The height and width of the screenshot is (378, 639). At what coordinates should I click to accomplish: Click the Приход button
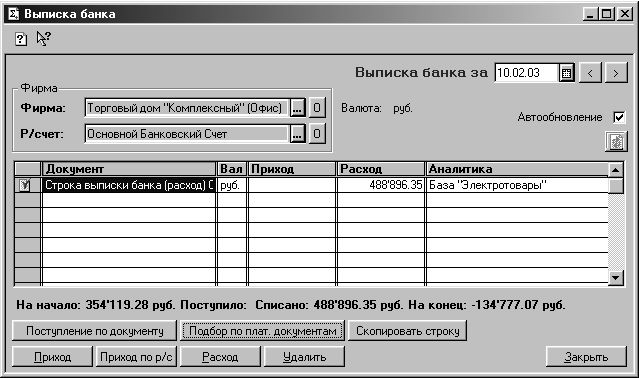click(53, 357)
